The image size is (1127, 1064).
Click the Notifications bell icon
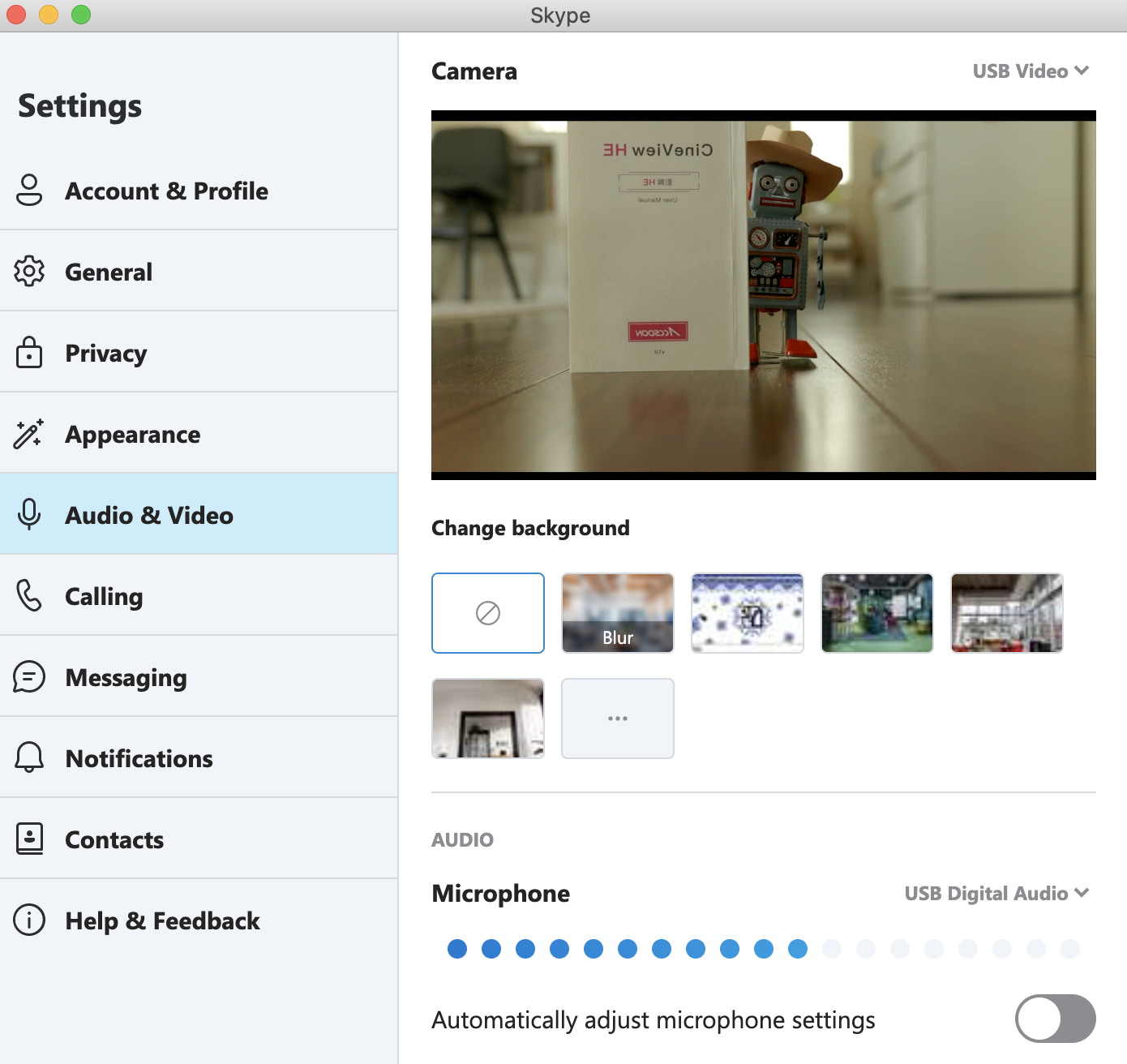[x=29, y=757]
